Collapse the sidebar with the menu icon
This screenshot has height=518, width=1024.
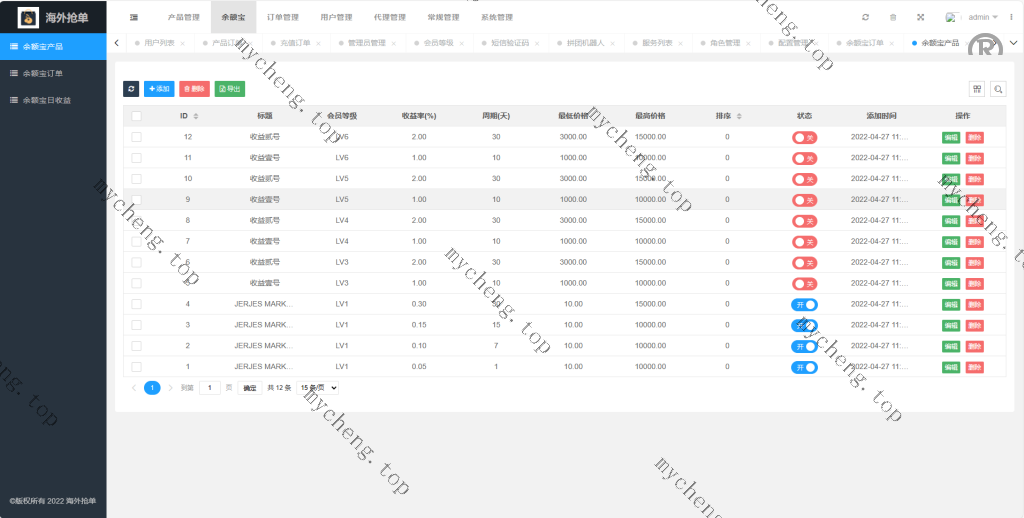(x=134, y=17)
